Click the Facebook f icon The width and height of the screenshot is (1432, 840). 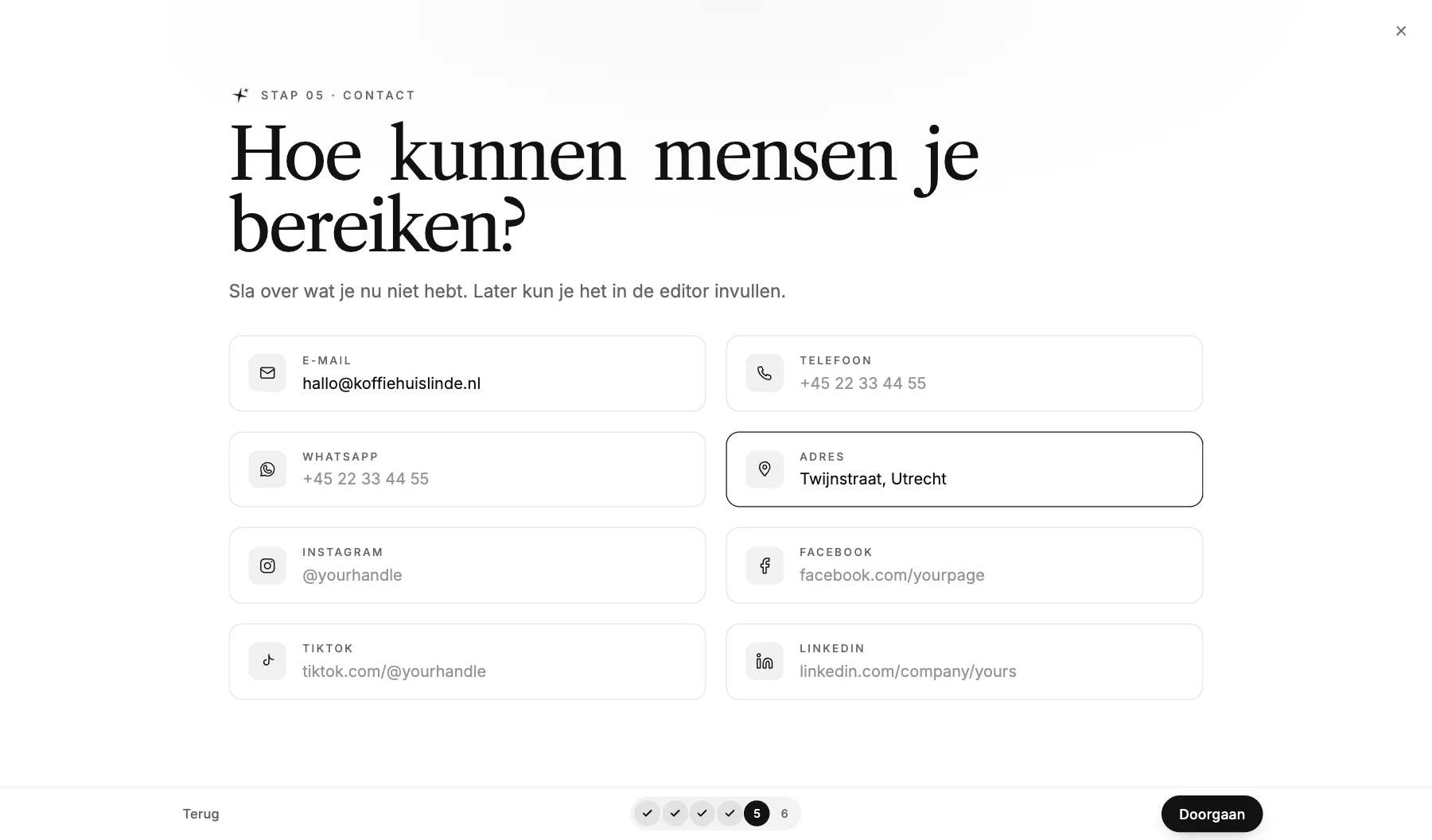[x=765, y=566]
